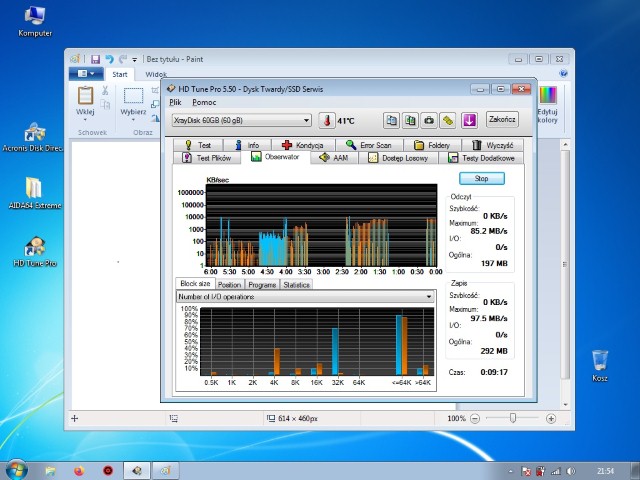This screenshot has width=640, height=480.
Task: Switch to Paint's Start ribbon tab
Action: (x=120, y=74)
